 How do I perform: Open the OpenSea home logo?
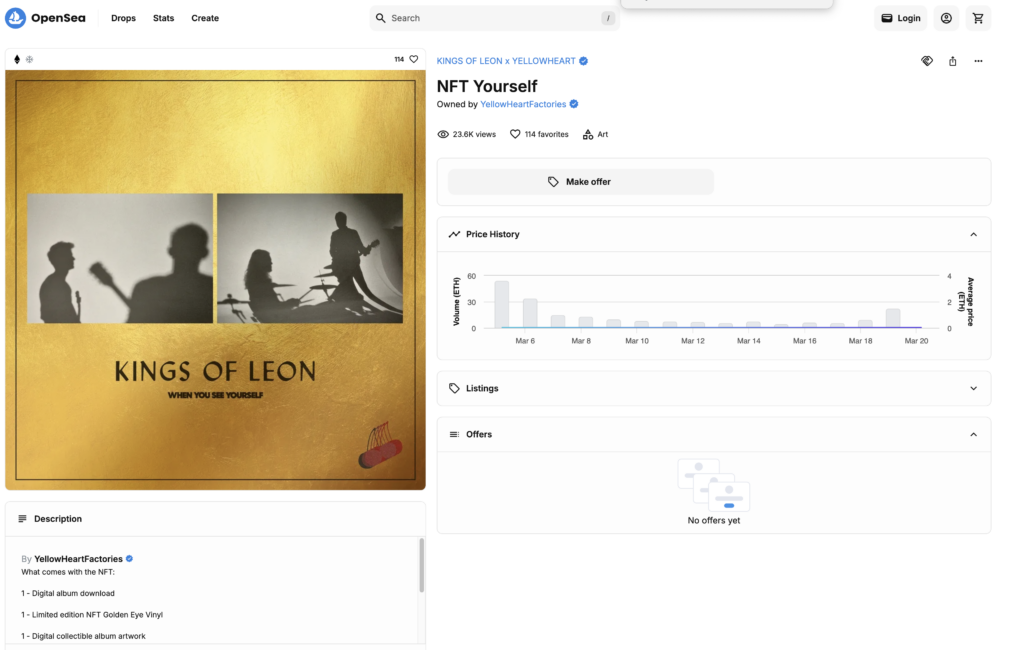tap(45, 18)
